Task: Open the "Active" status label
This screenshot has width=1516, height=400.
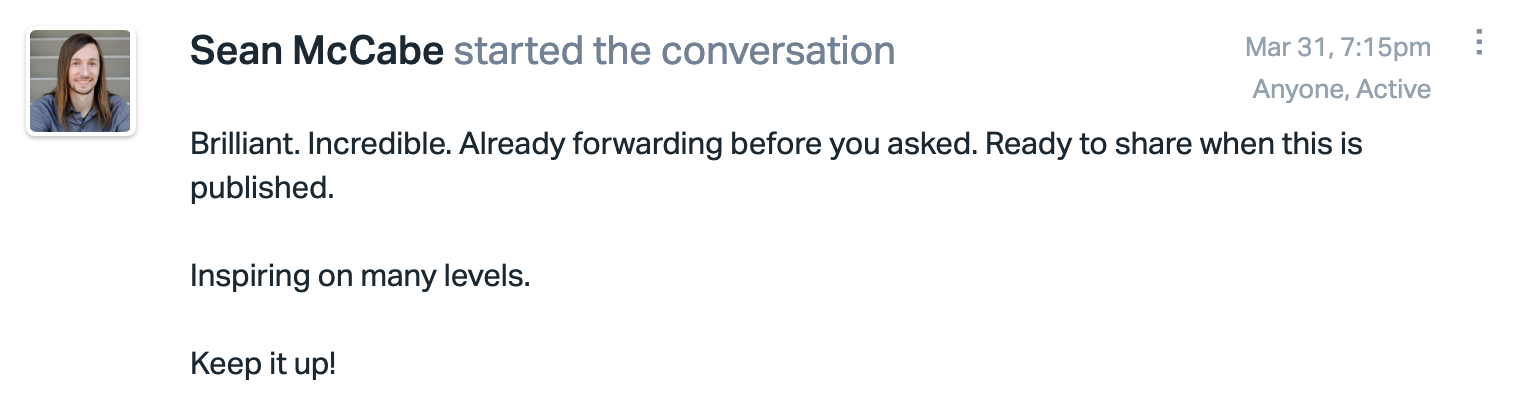Action: coord(1394,89)
